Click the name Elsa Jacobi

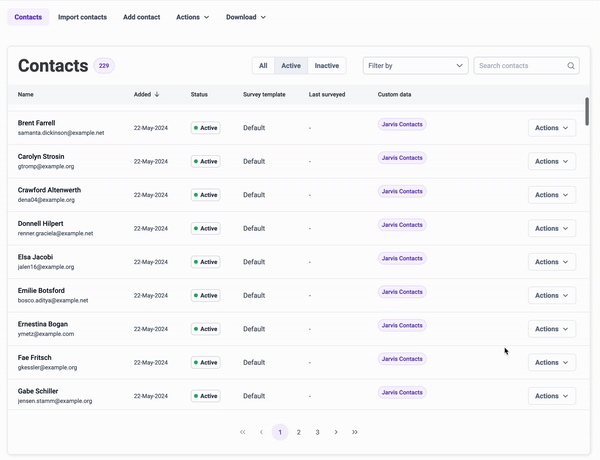(x=35, y=257)
